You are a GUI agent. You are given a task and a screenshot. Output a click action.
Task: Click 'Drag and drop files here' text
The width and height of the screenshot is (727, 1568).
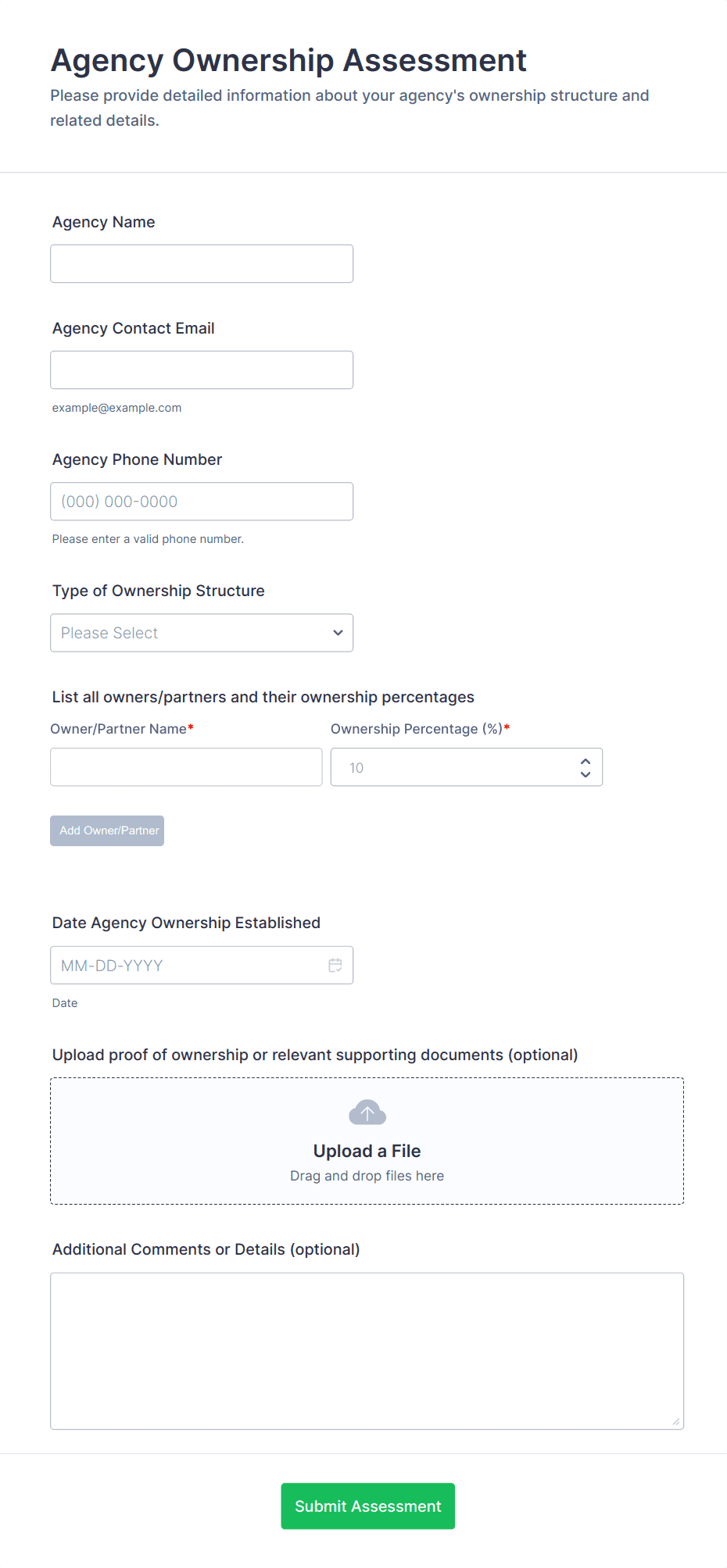[x=367, y=1176]
